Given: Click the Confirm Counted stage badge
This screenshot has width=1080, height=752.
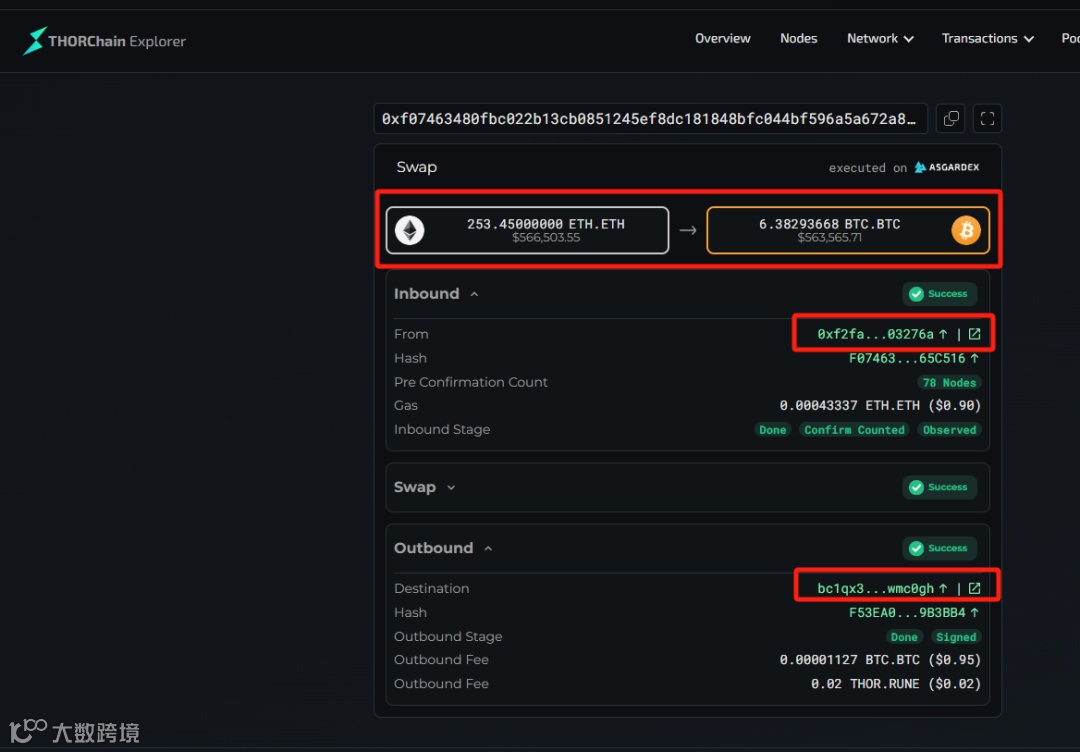Looking at the screenshot, I should (854, 430).
